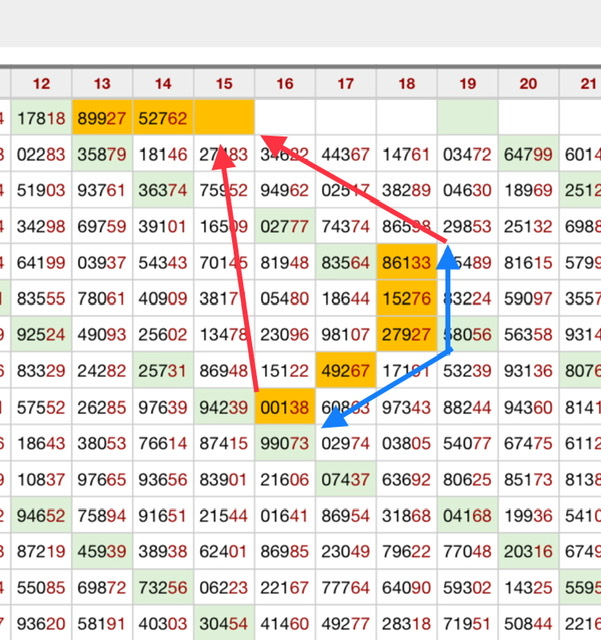Click green cell 20316

point(528,552)
